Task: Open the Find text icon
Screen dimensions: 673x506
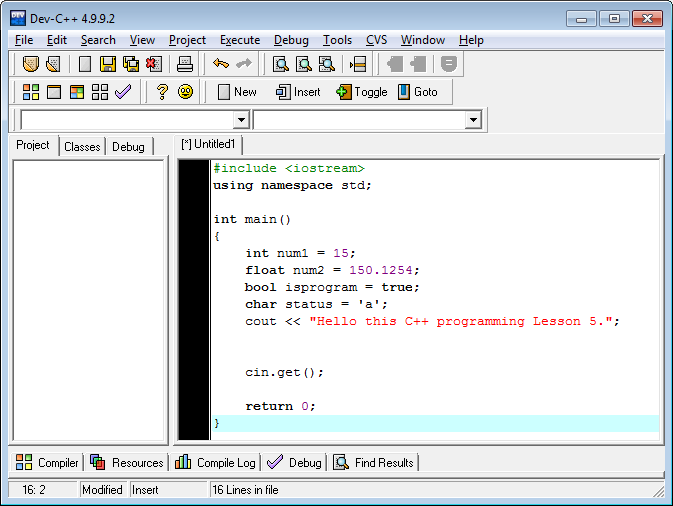Action: [x=281, y=64]
